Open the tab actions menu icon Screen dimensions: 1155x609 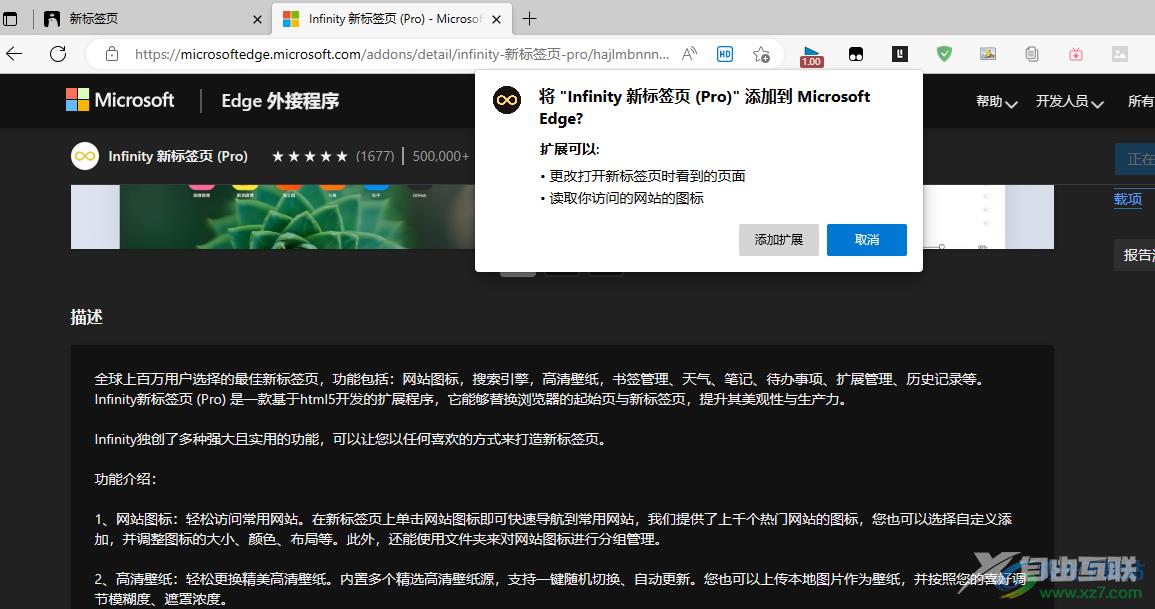point(10,19)
